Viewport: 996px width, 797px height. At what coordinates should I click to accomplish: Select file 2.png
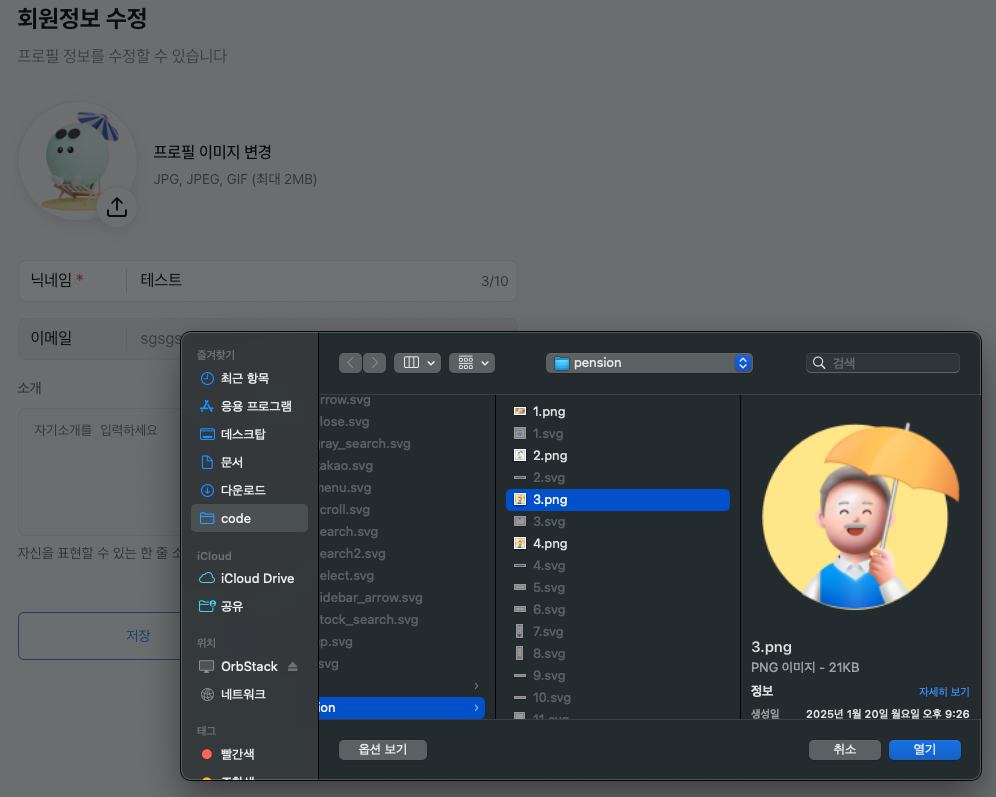(x=617, y=455)
